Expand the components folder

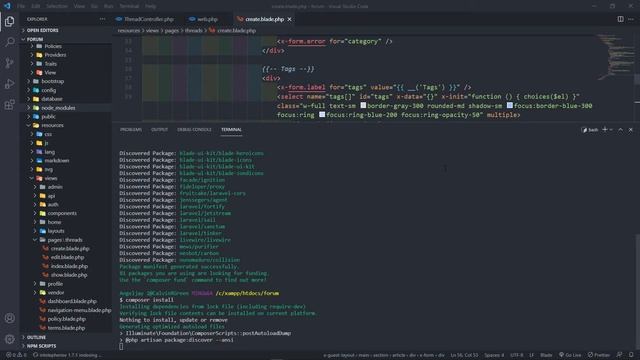(62, 213)
